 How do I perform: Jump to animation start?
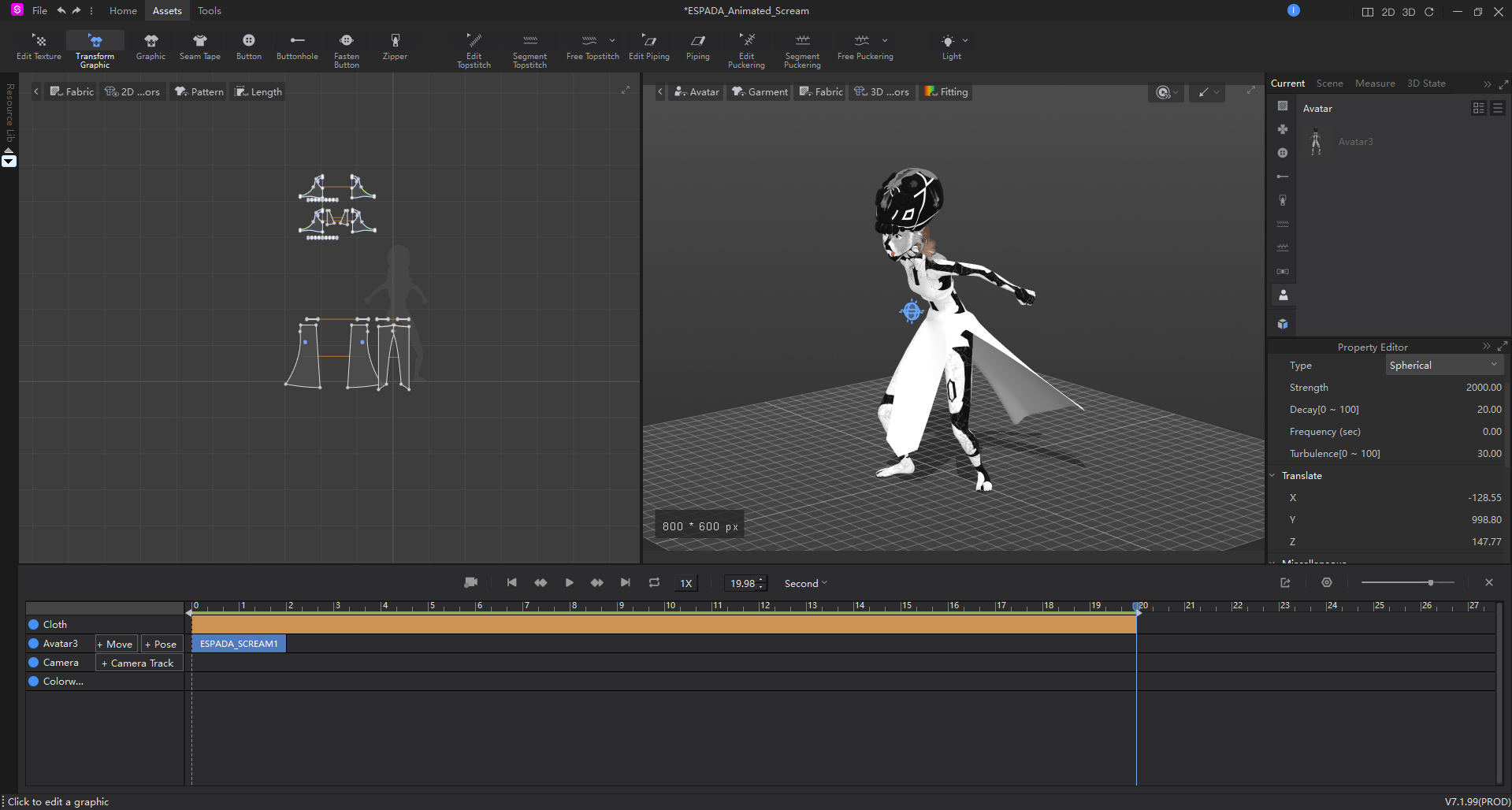point(512,582)
